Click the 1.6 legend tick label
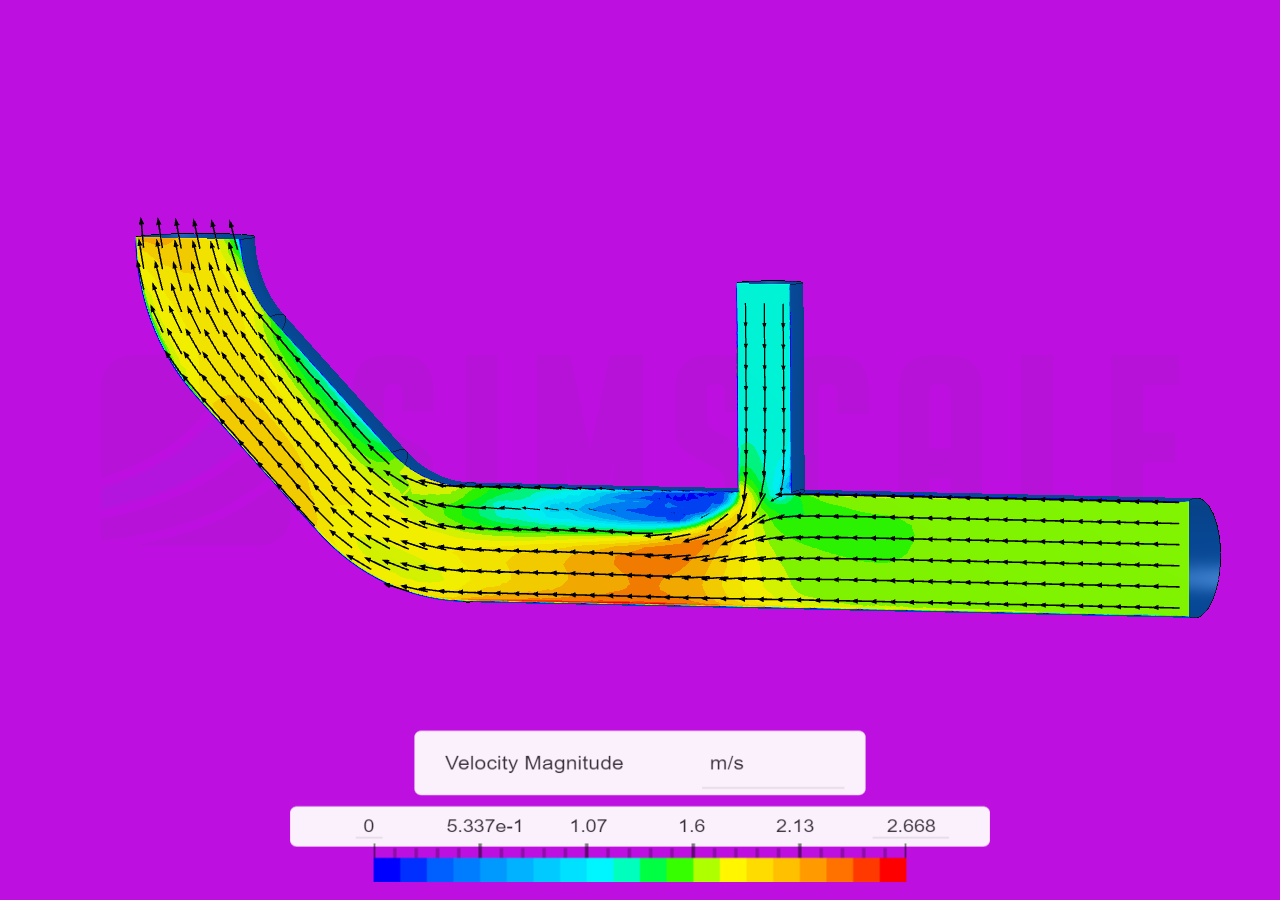This screenshot has width=1280, height=900. 692,826
